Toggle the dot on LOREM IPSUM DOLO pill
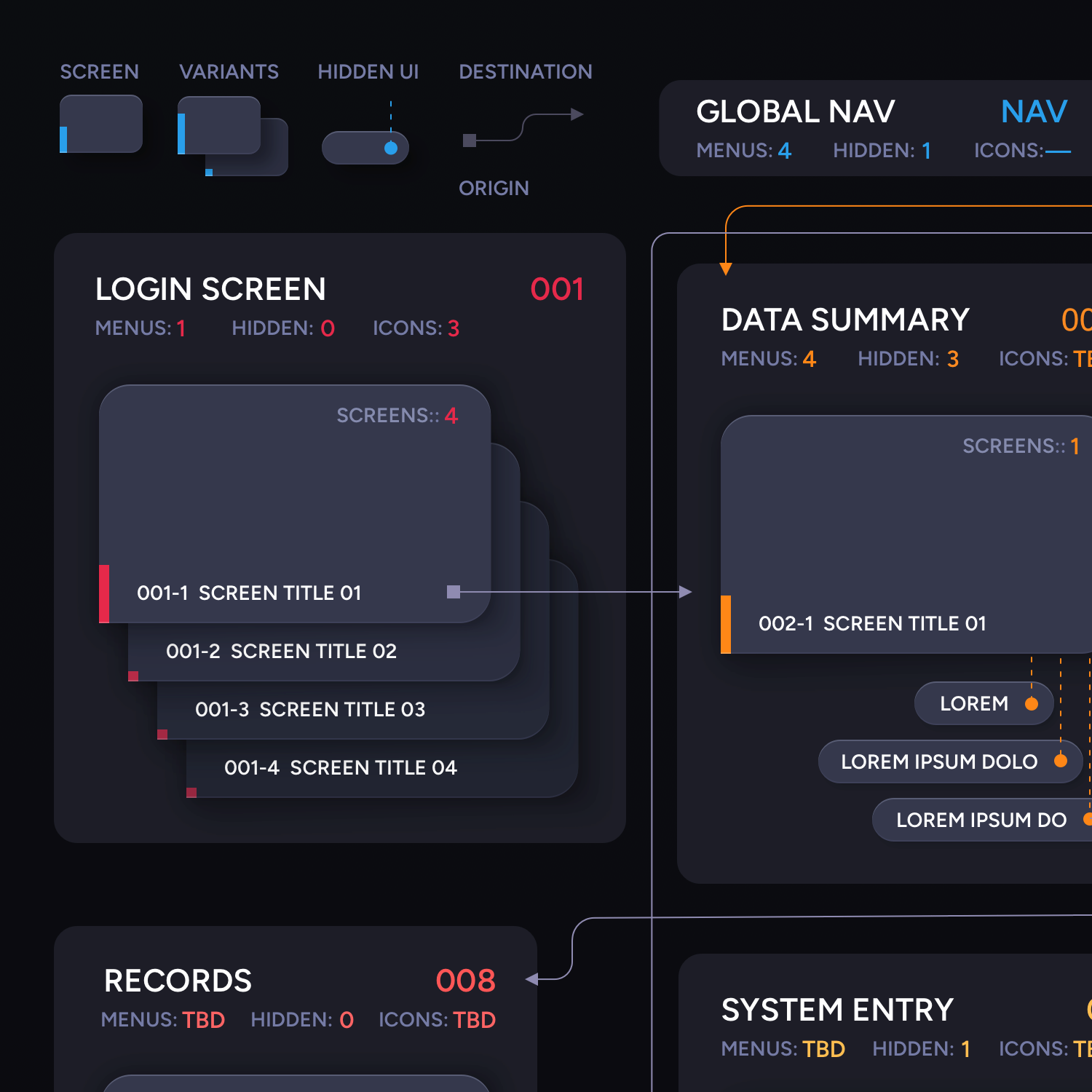1092x1092 pixels. (x=1059, y=761)
